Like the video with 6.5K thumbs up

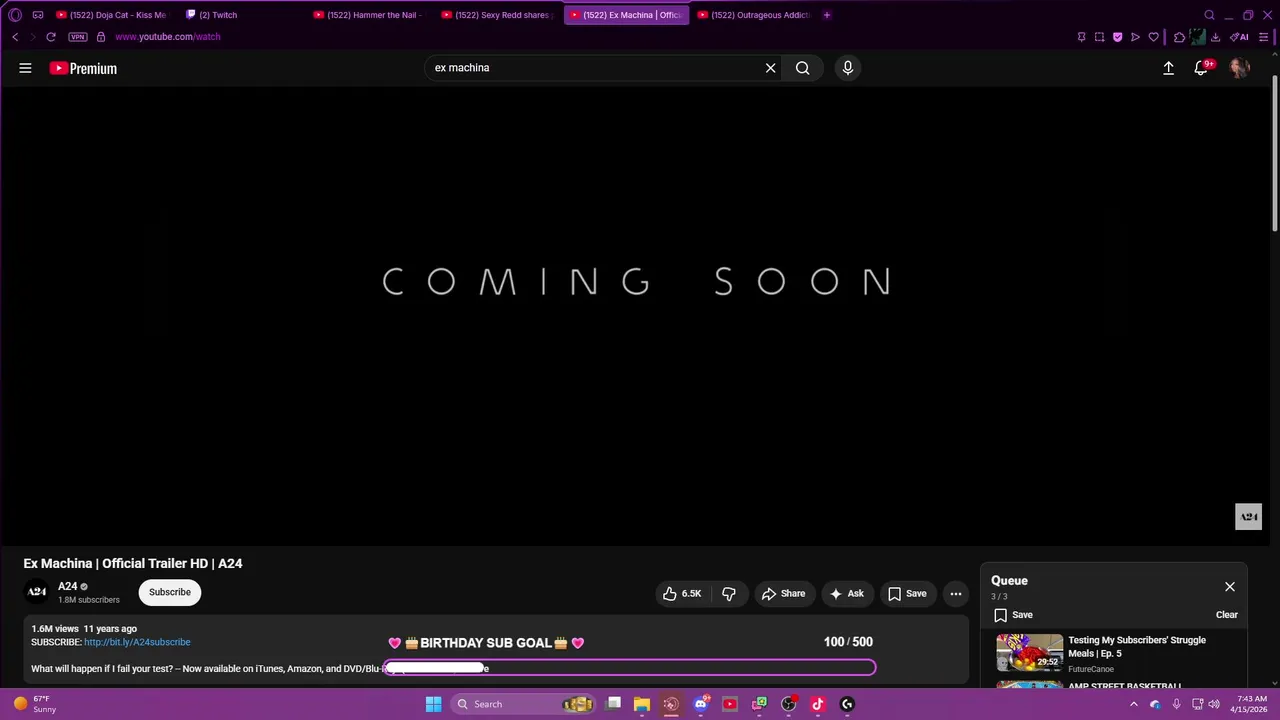[x=682, y=593]
